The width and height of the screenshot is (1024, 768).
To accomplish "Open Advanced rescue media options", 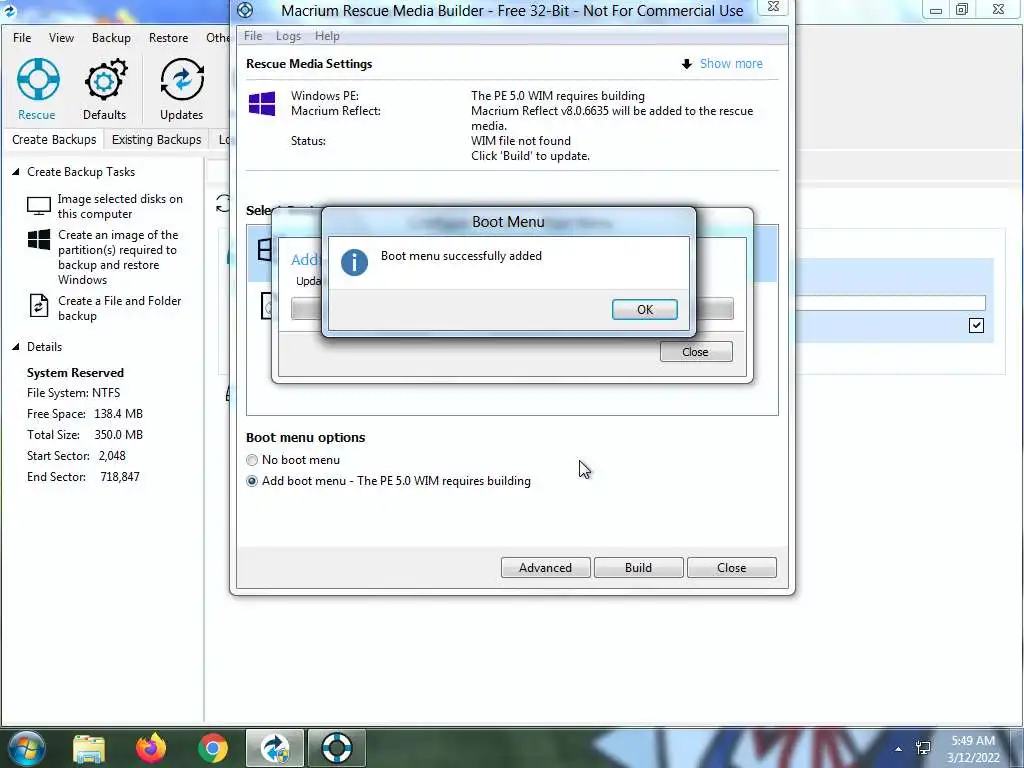I will coord(545,568).
